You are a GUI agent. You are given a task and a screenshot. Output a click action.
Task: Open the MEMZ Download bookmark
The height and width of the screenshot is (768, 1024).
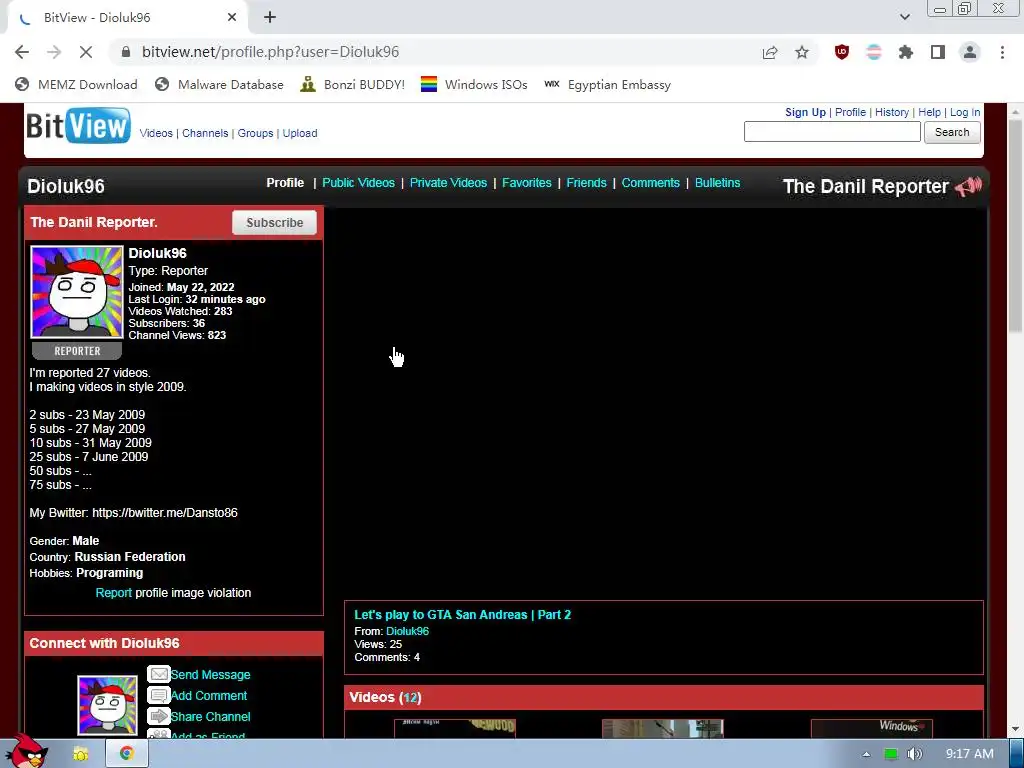click(76, 85)
